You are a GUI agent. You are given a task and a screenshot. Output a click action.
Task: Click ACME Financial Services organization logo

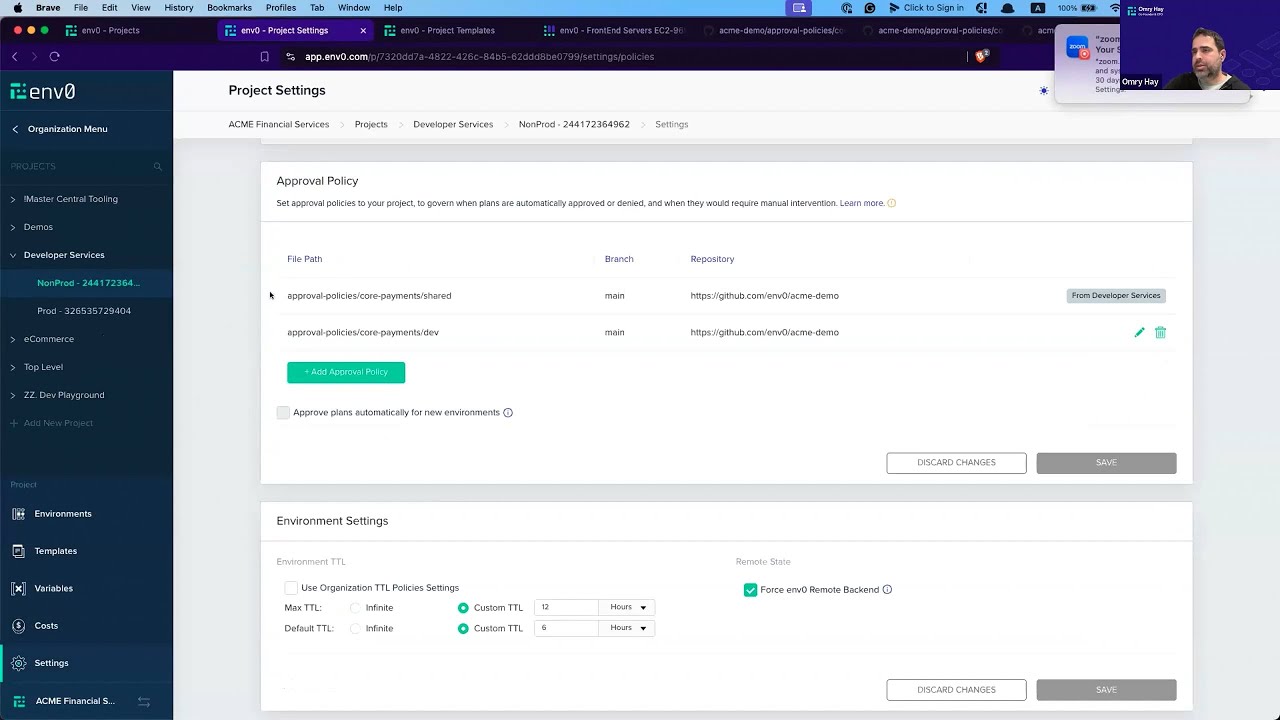tap(19, 701)
